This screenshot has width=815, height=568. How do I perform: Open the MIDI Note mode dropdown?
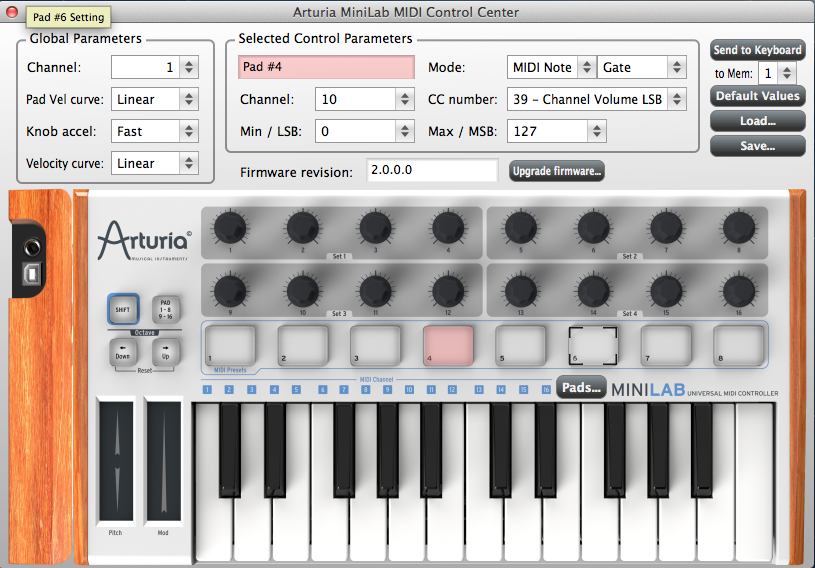click(x=551, y=67)
